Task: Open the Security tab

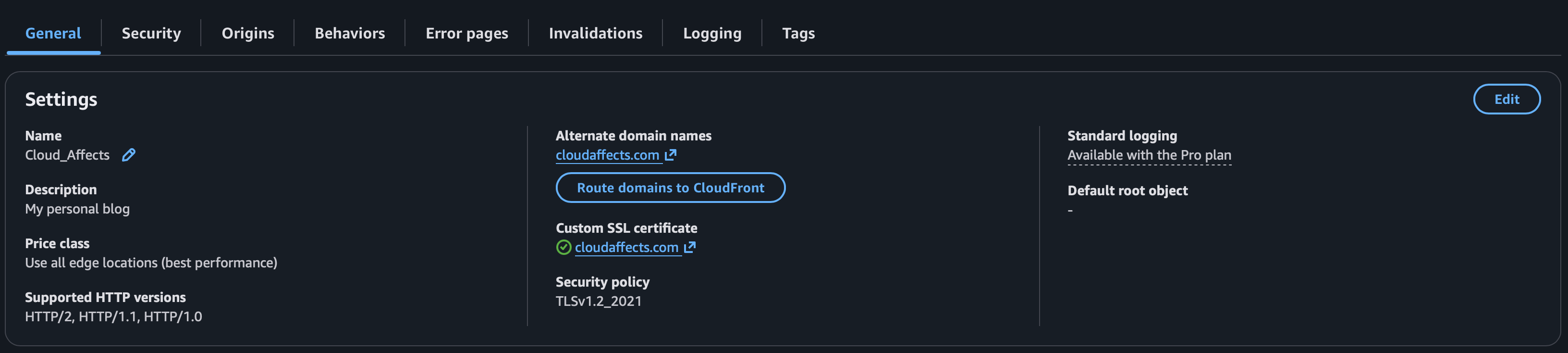Action: click(x=151, y=34)
